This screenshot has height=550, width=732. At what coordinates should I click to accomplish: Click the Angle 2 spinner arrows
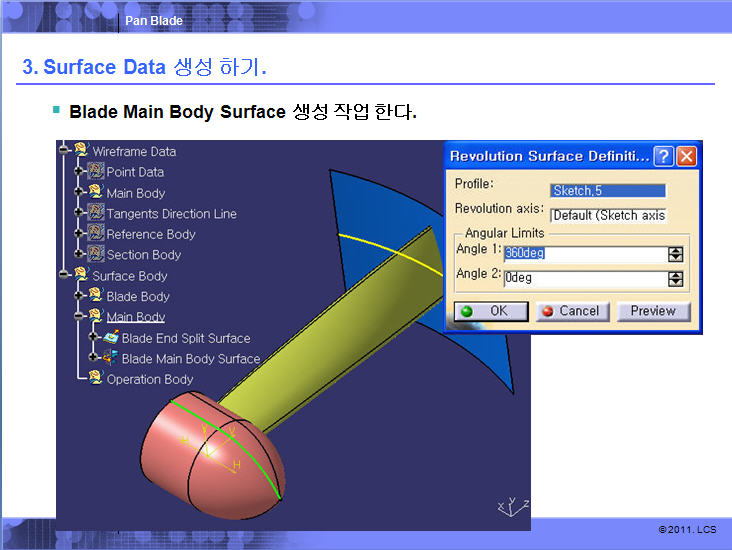pyautogui.click(x=676, y=279)
